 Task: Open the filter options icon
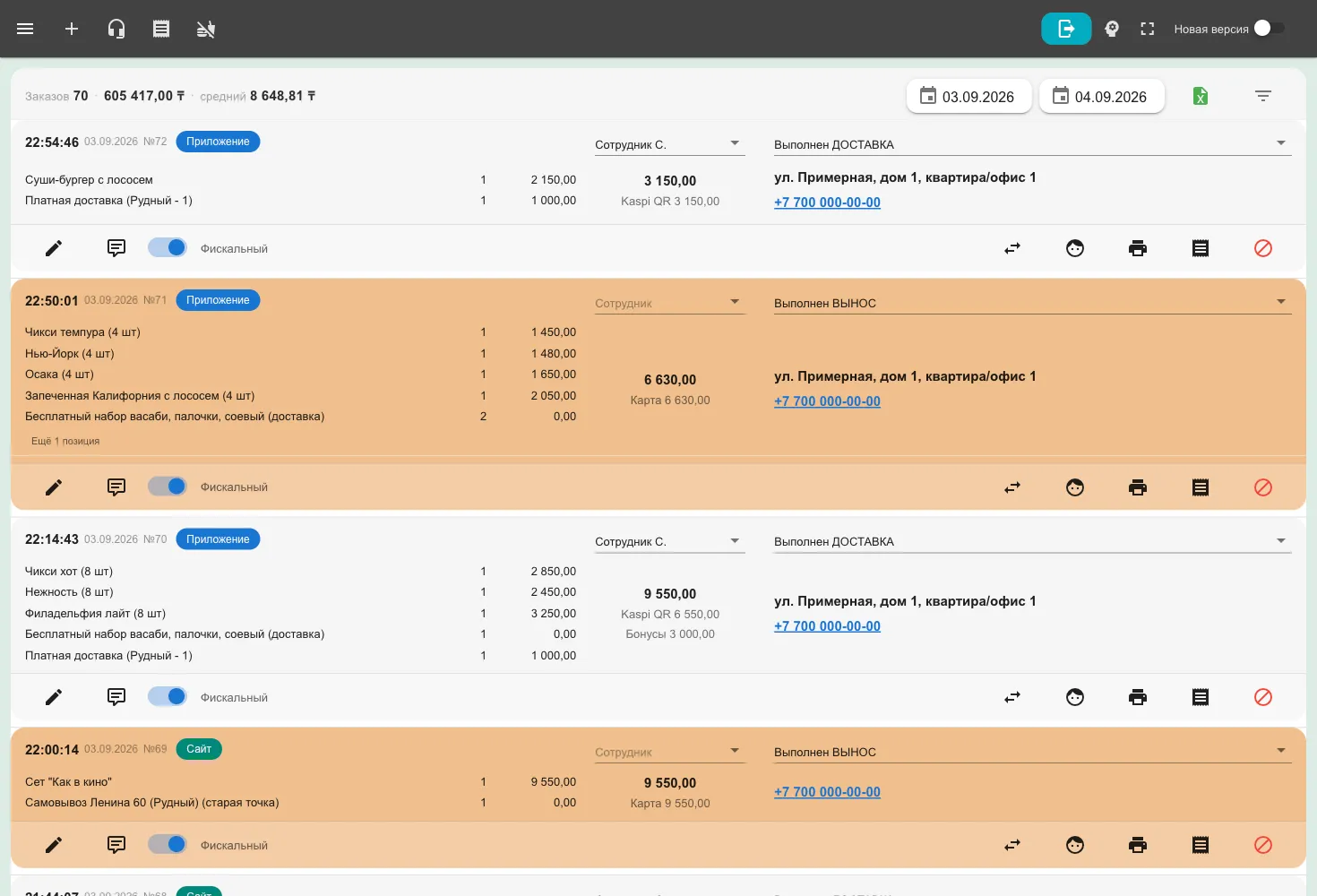pyautogui.click(x=1263, y=96)
